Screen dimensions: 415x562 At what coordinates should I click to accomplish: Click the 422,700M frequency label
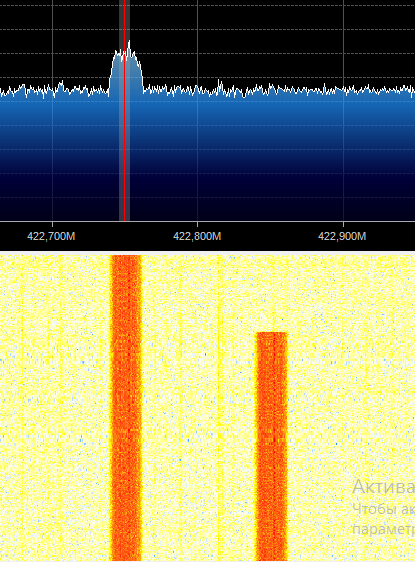51,237
